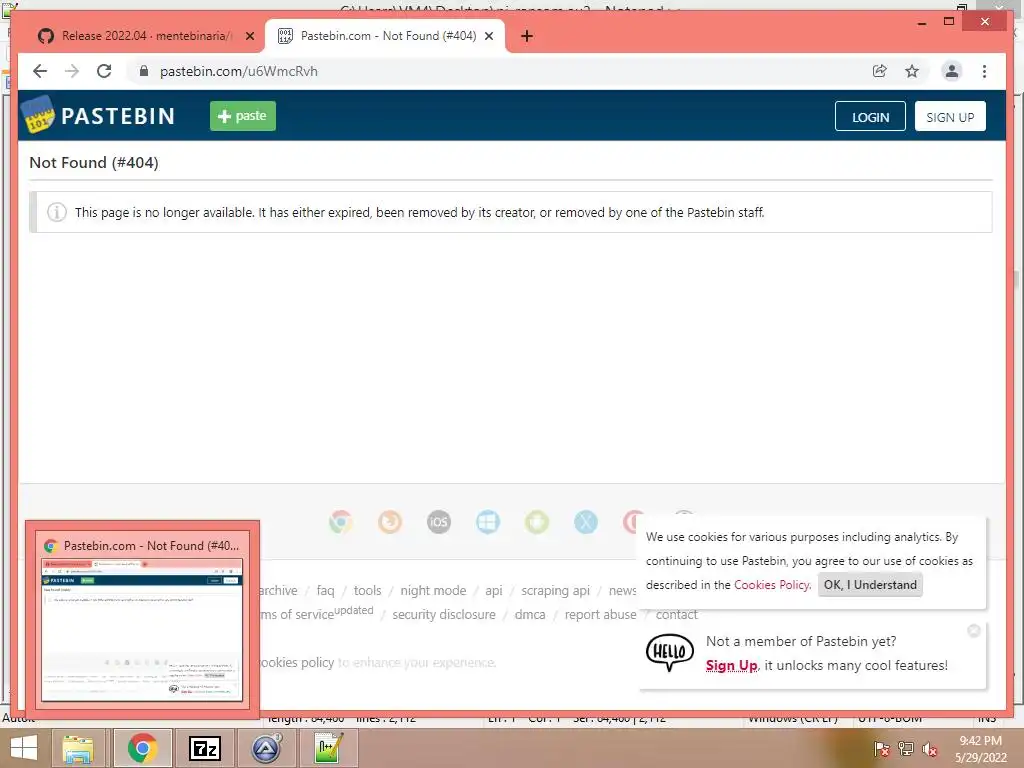Bookmark this page with the star icon

point(912,71)
